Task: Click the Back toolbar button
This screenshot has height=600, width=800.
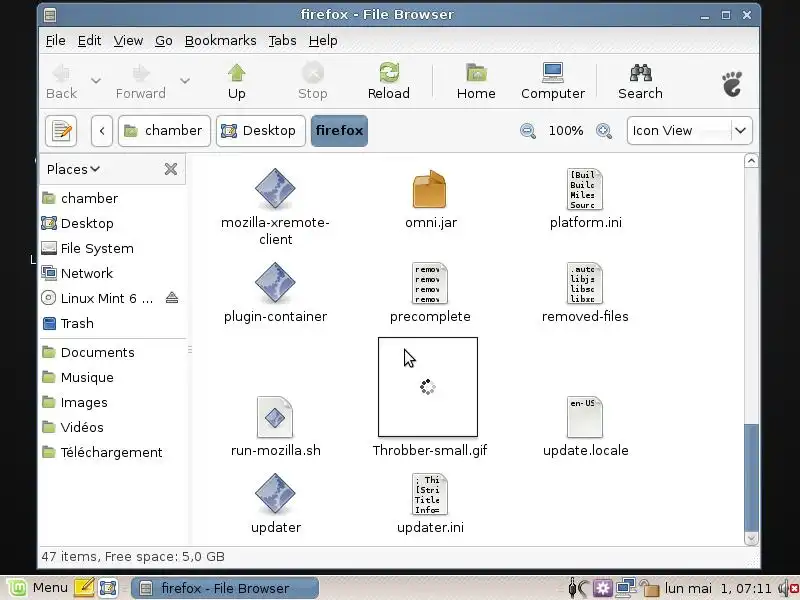Action: [61, 81]
